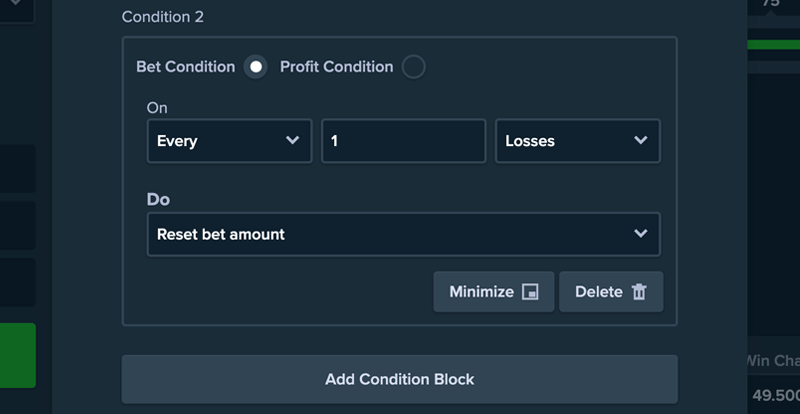Minimize the Condition 2 block
This screenshot has height=414, width=800.
click(493, 292)
